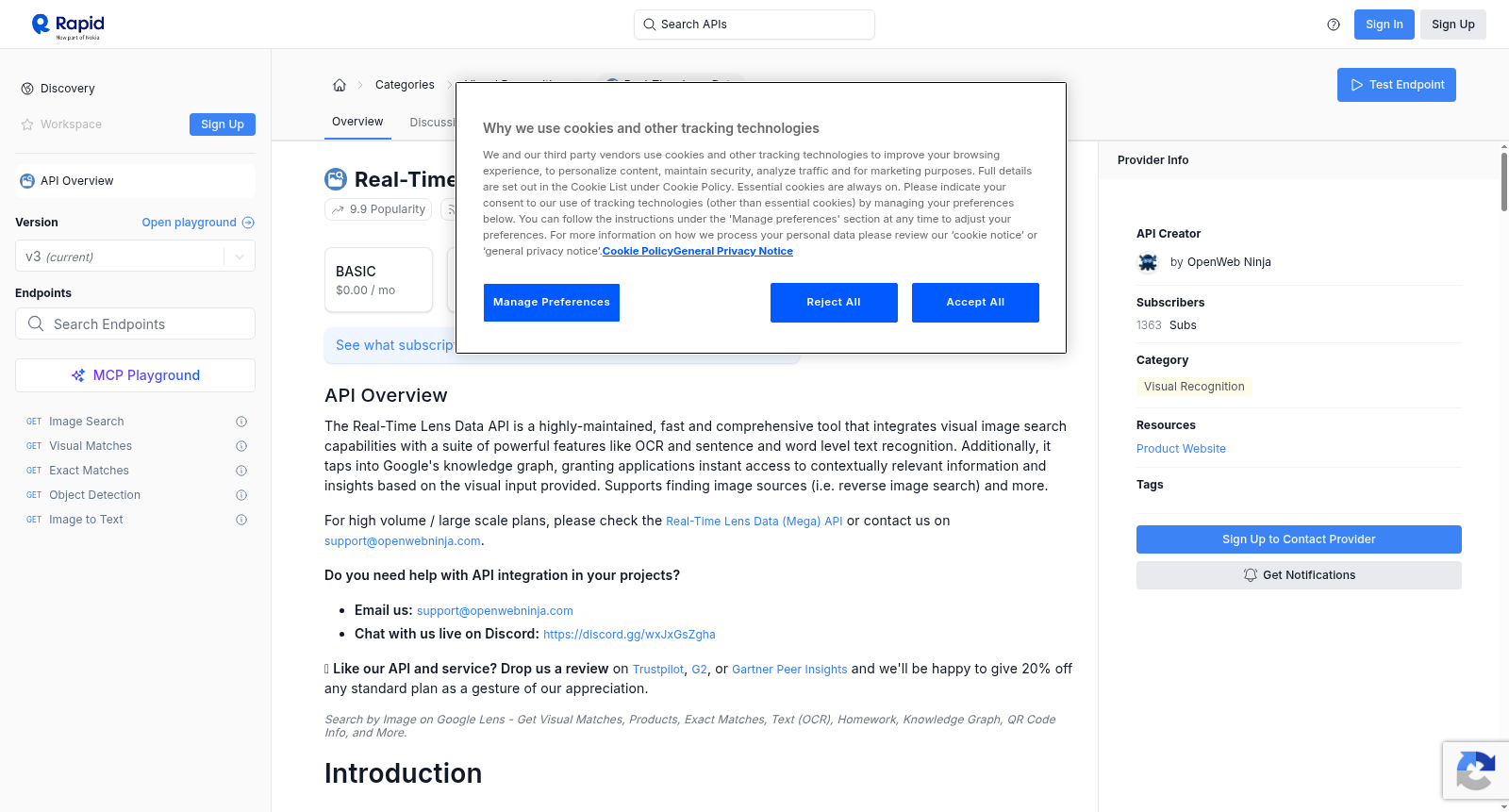Click the Search Endpoints magnifier icon

(36, 323)
